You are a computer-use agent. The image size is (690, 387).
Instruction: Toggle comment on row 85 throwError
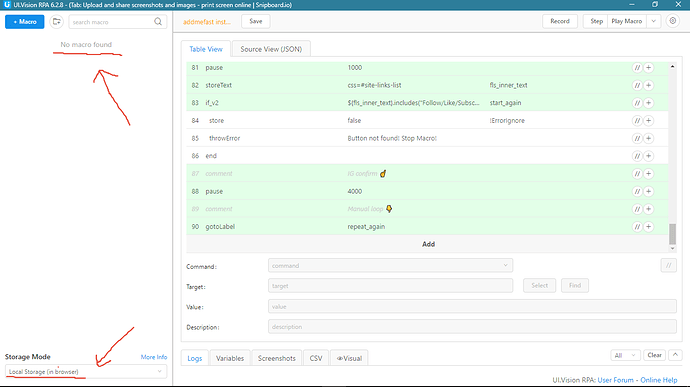637,138
